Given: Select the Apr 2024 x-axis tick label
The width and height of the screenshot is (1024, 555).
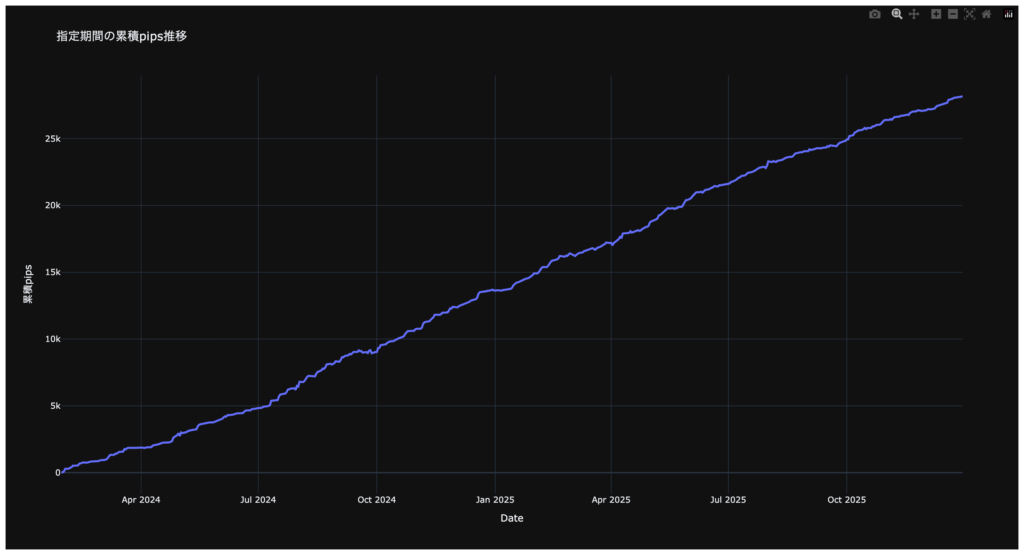Looking at the screenshot, I should (x=141, y=498).
